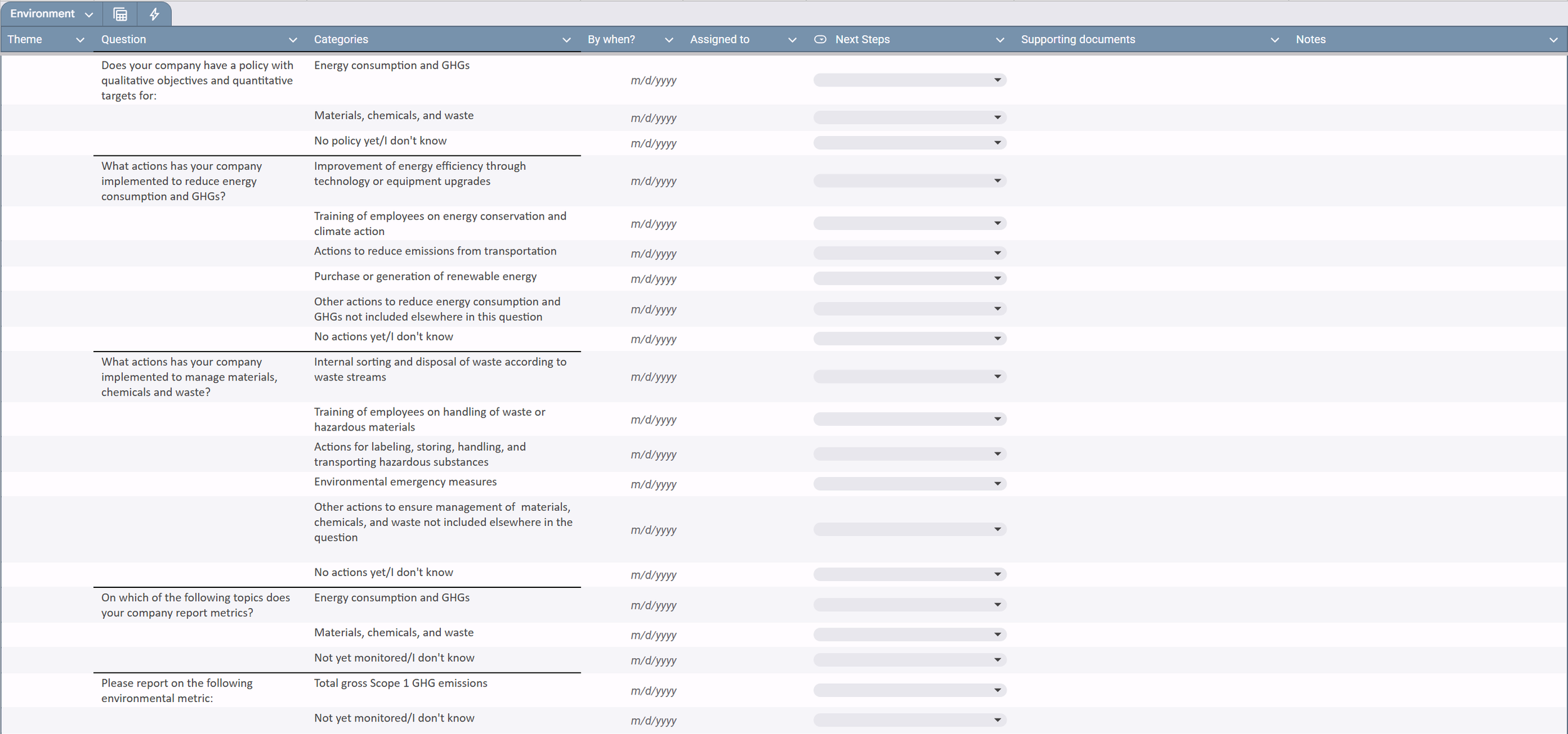Viewport: 1568px width, 734px height.
Task: Click date field for Purchase of renewable energy
Action: 653,279
